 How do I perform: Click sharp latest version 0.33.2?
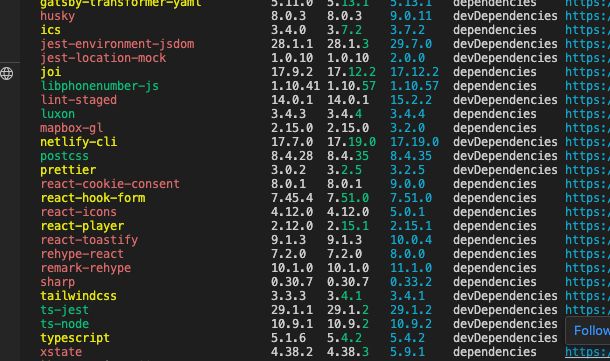tap(411, 282)
